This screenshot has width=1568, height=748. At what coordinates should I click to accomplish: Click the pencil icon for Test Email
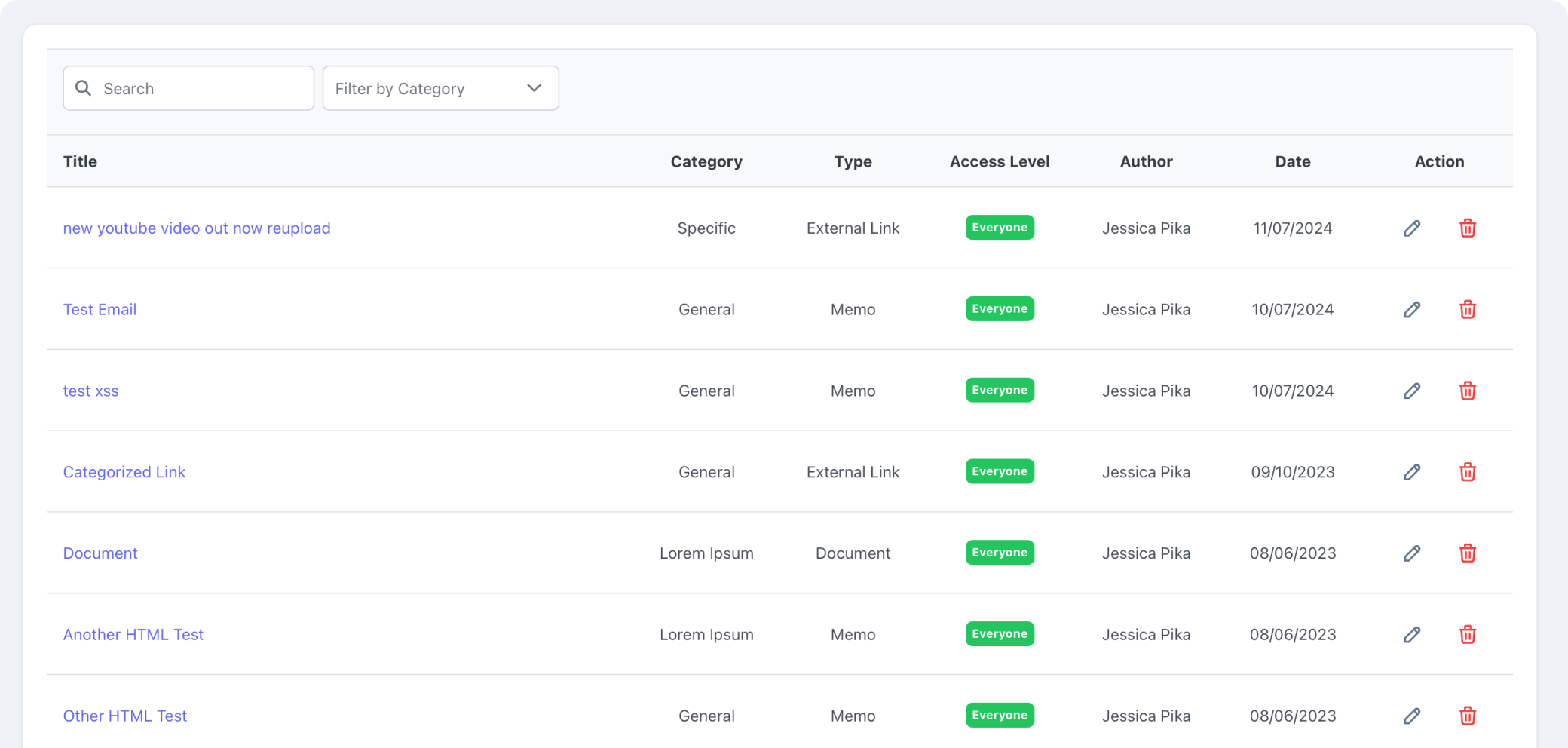1412,310
